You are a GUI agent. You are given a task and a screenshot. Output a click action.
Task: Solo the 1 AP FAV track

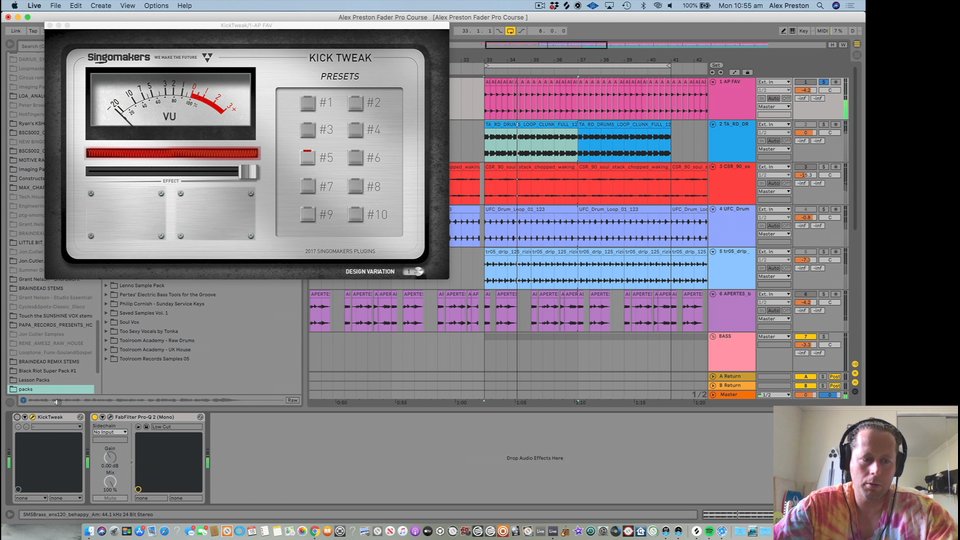pos(824,81)
